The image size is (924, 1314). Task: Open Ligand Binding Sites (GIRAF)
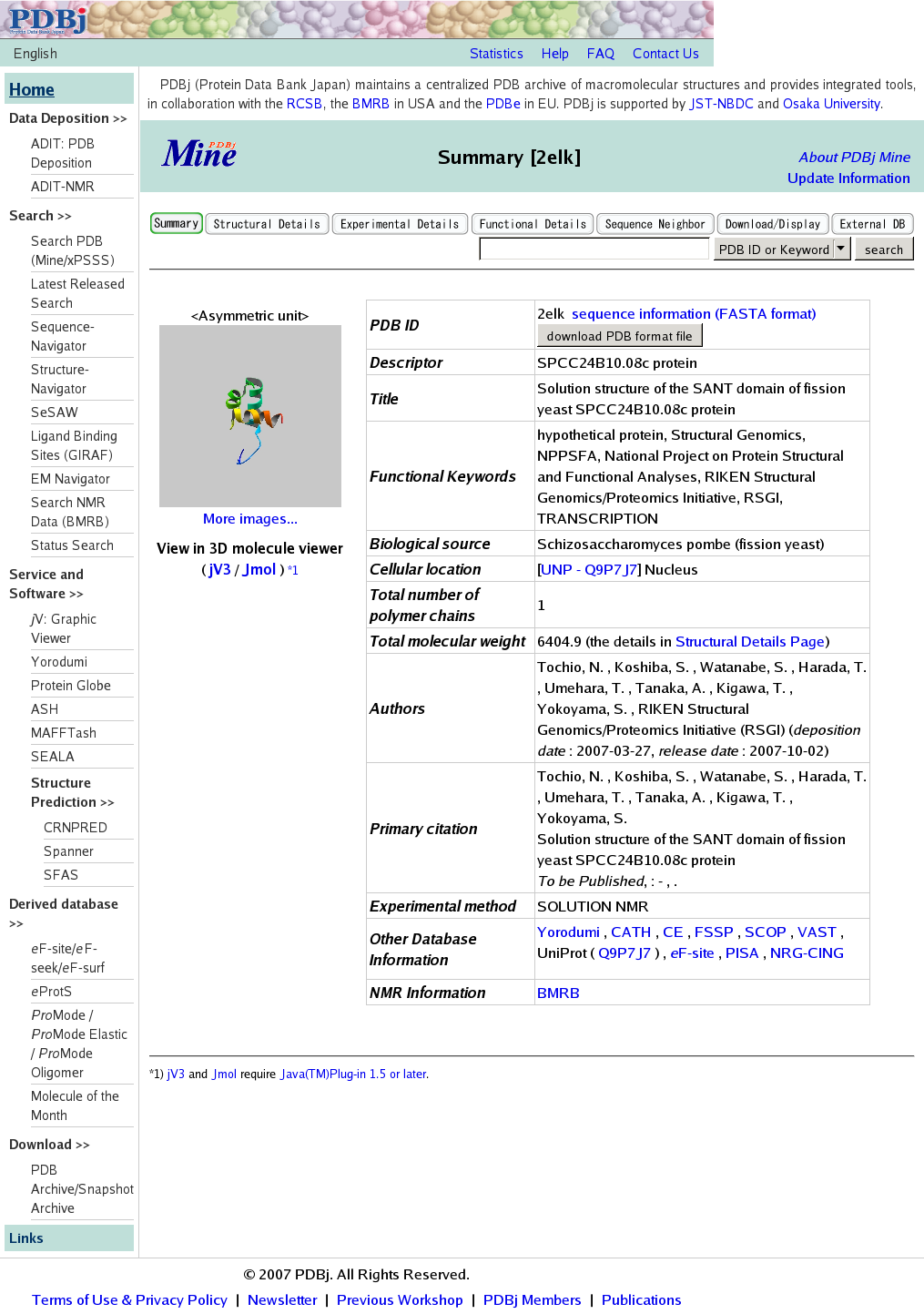tap(74, 445)
